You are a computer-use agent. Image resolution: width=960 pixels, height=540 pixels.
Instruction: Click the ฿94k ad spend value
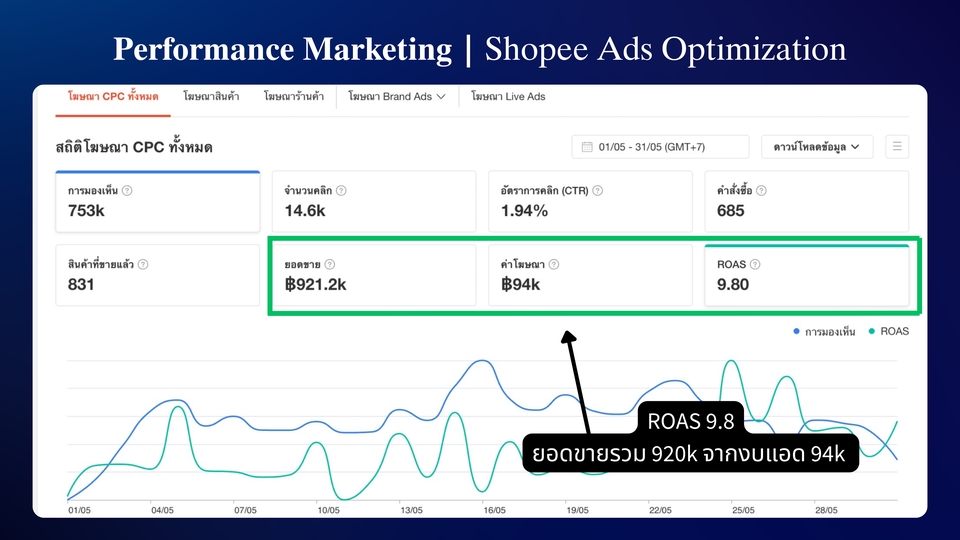(520, 285)
